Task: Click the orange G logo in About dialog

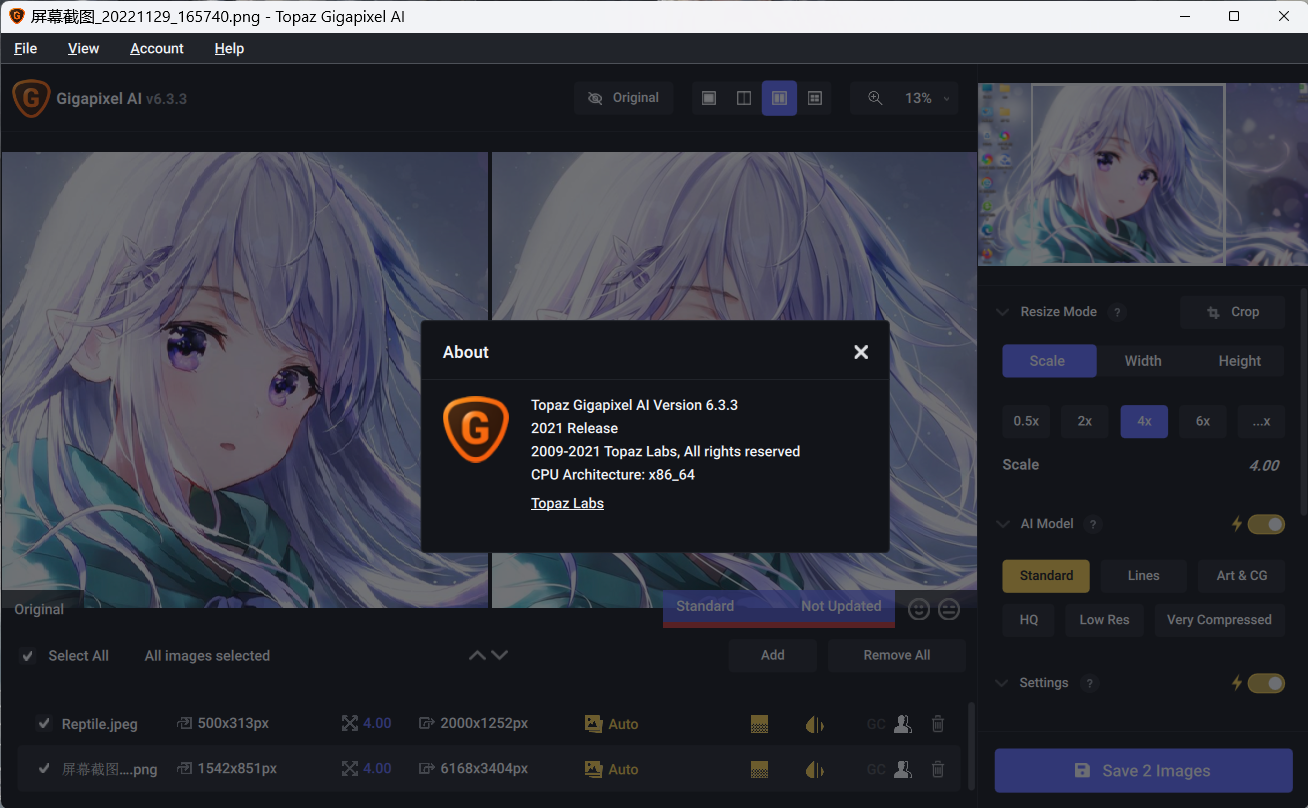Action: click(x=476, y=429)
